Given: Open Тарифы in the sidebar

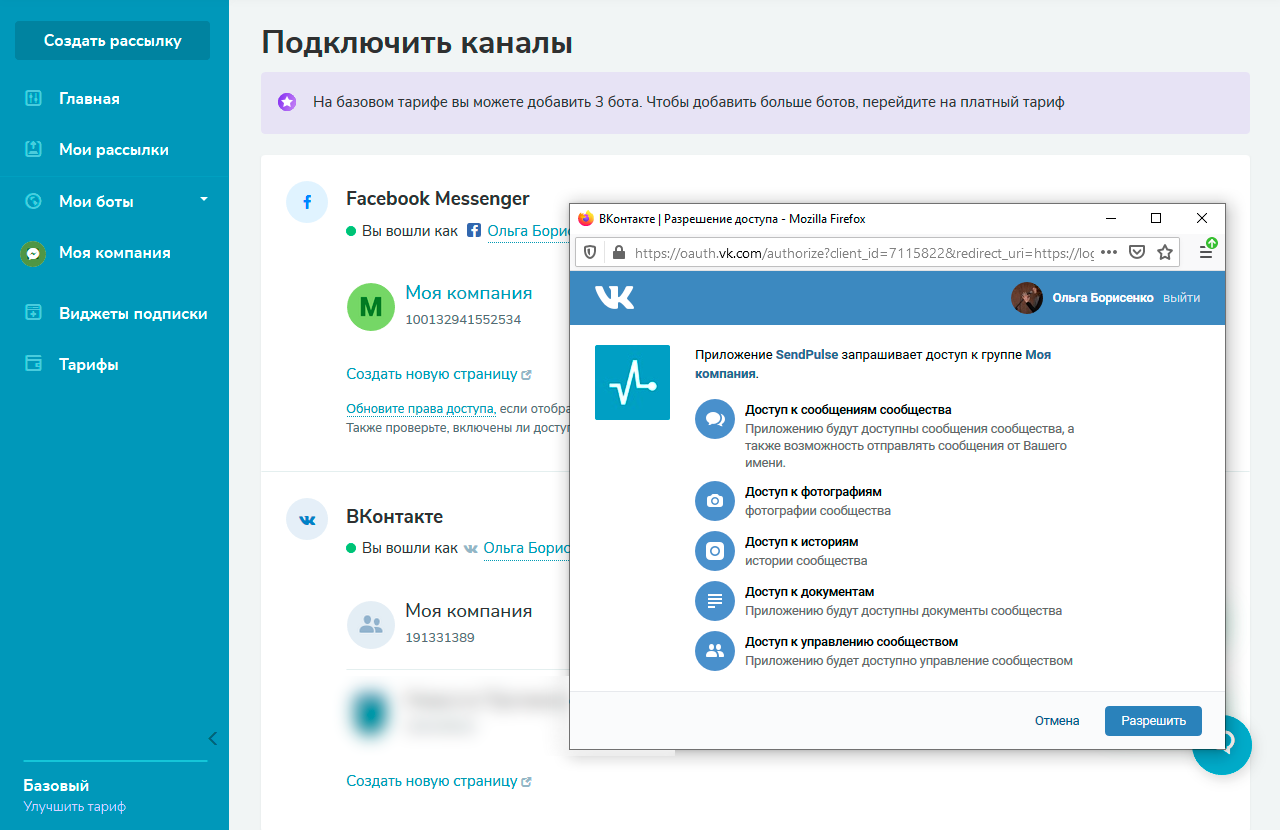Looking at the screenshot, I should point(89,365).
